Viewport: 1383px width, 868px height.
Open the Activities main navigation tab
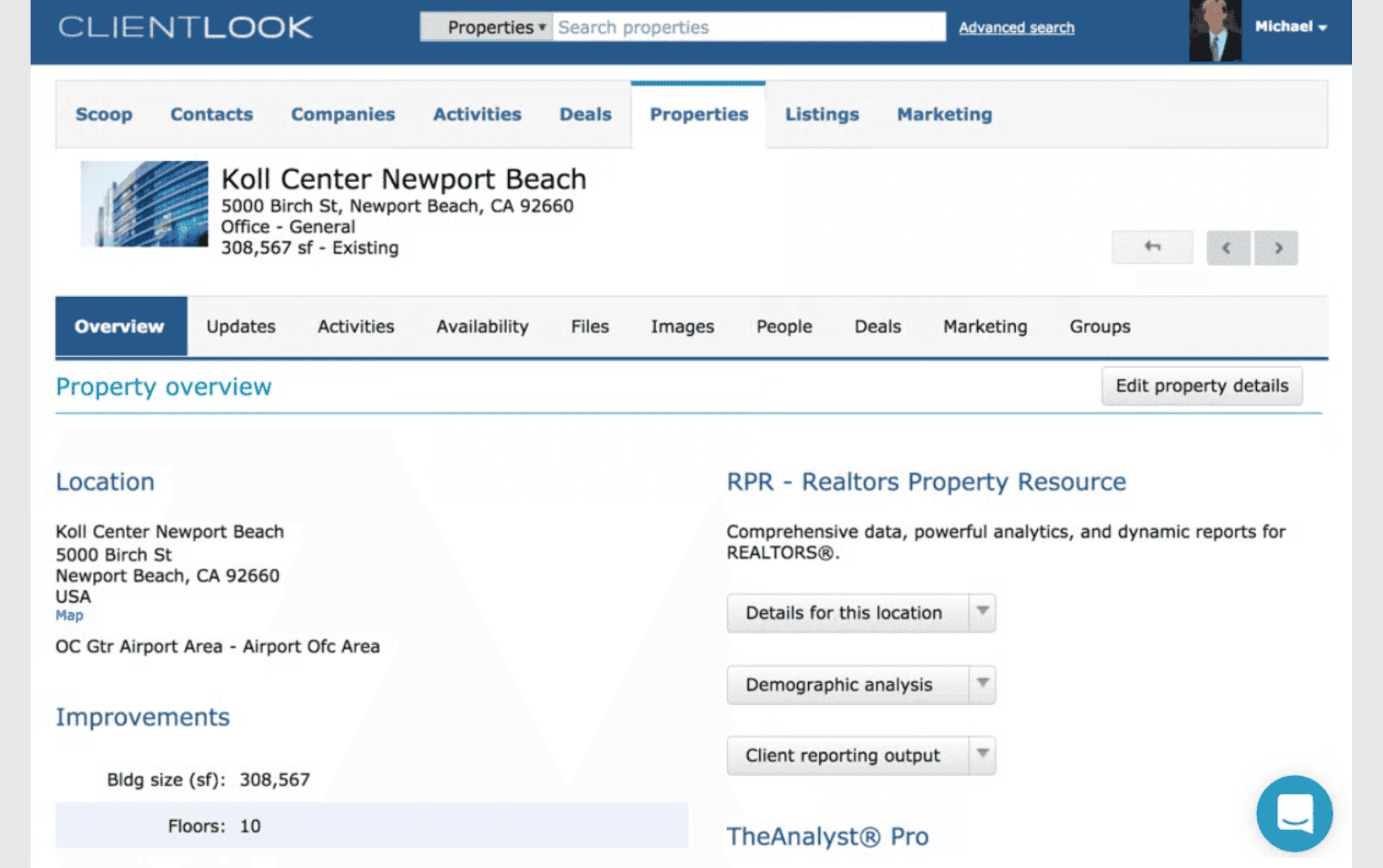click(x=477, y=114)
